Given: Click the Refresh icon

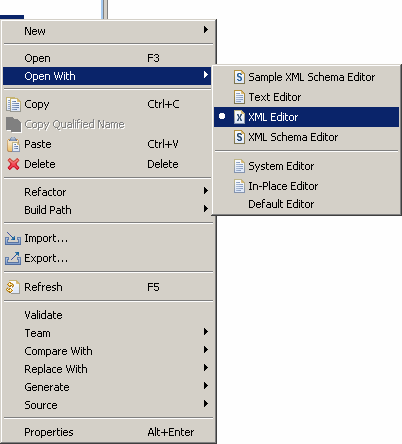Looking at the screenshot, I should pyautogui.click(x=13, y=287).
